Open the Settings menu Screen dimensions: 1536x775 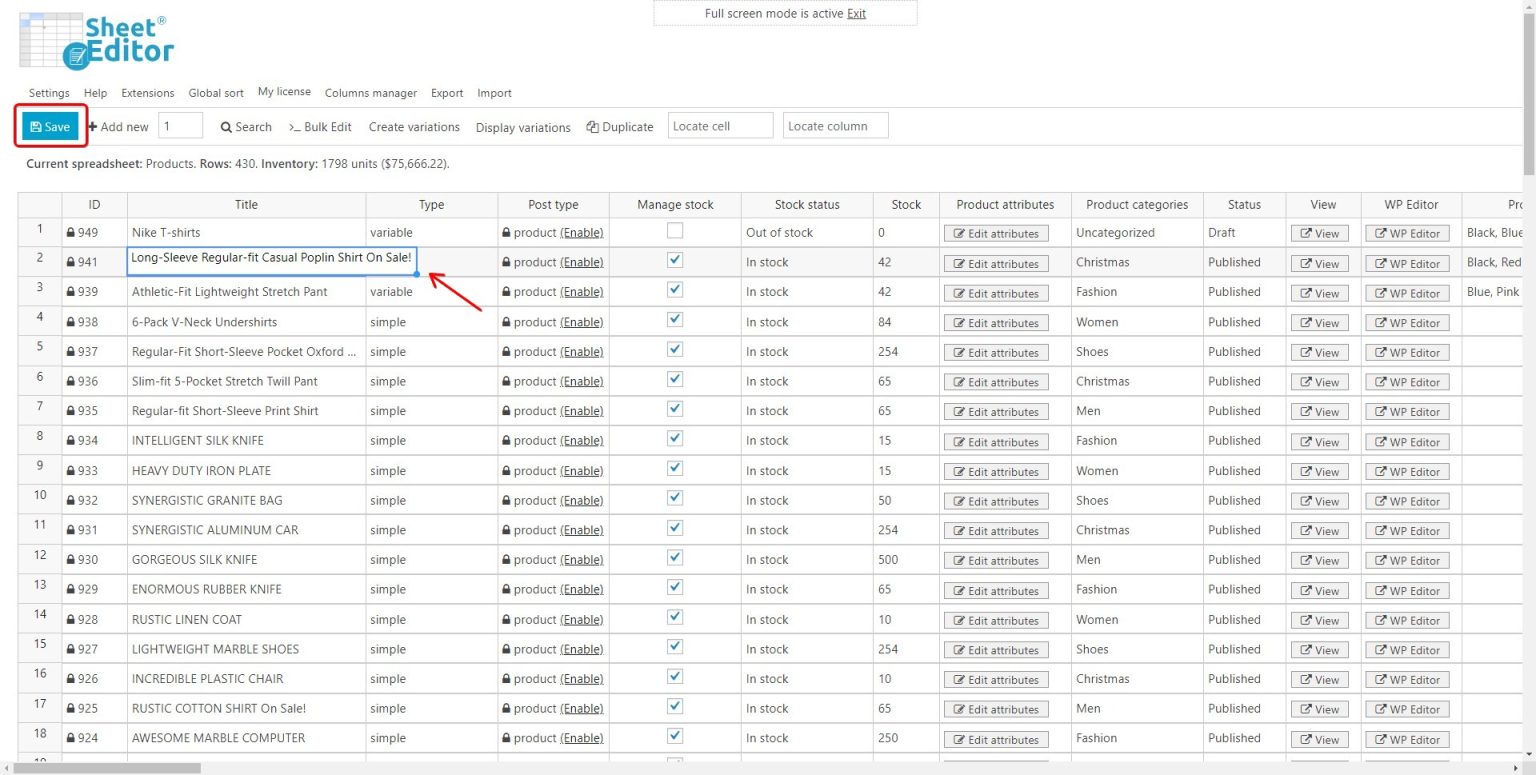pyautogui.click(x=48, y=93)
